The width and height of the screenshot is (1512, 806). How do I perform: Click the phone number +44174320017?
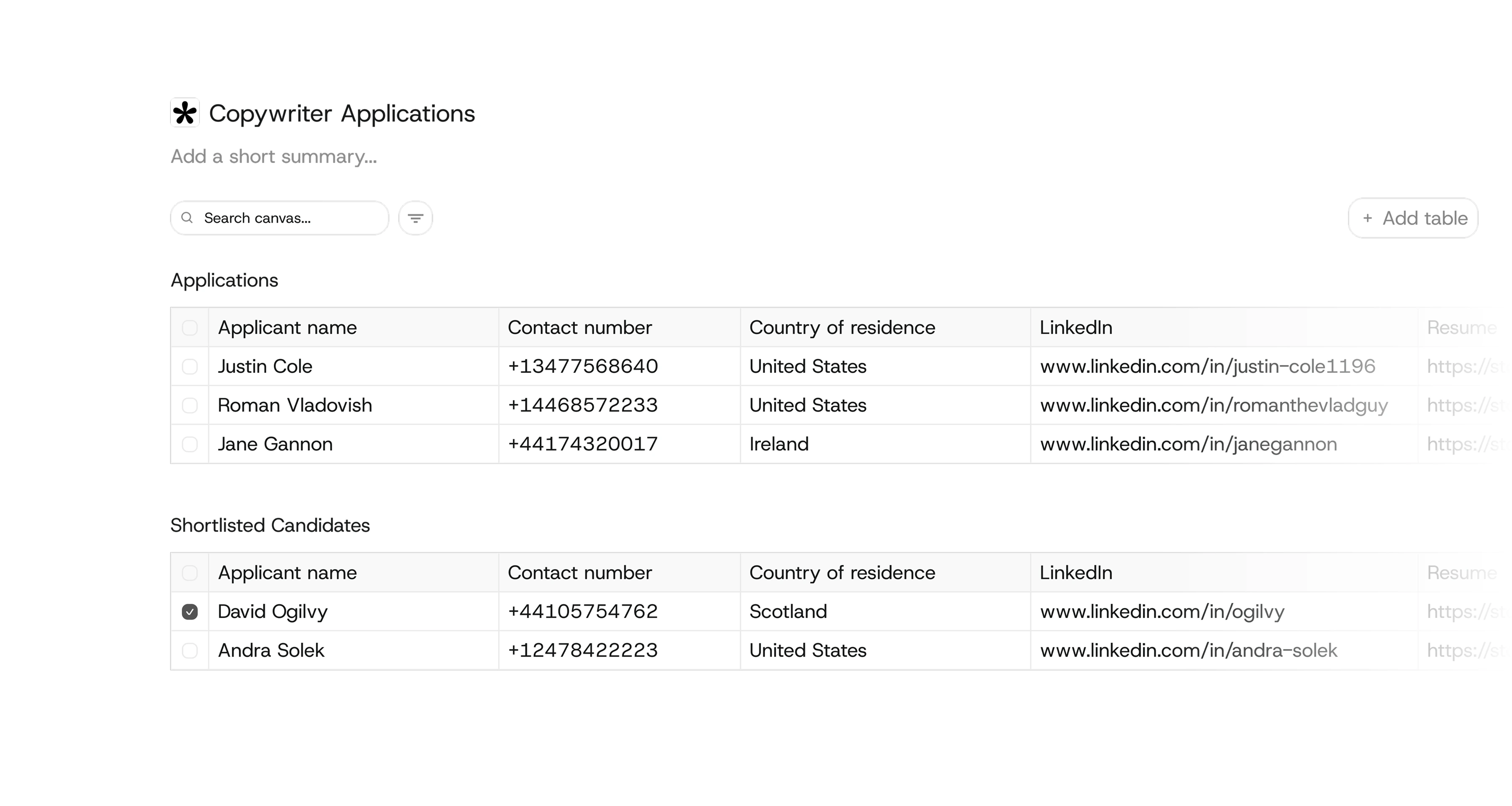[x=583, y=444]
